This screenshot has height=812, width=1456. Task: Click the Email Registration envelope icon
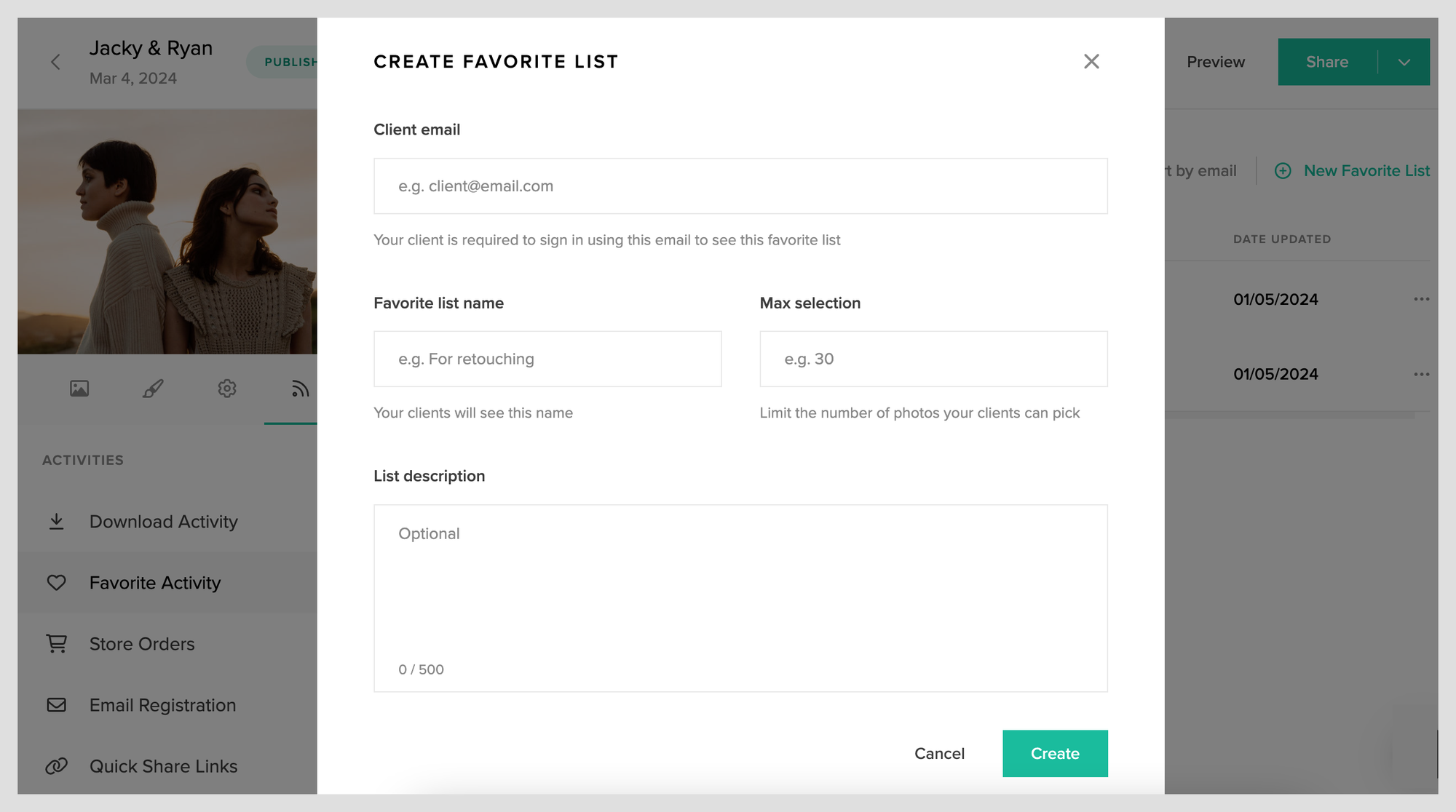click(57, 705)
